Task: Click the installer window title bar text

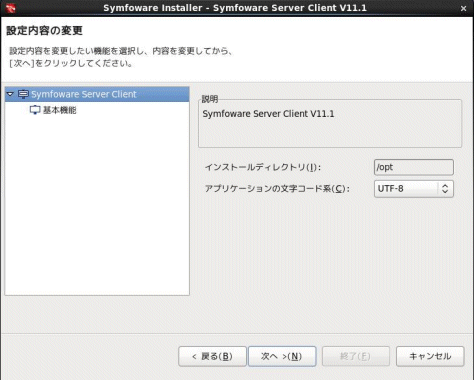Action: click(x=235, y=8)
